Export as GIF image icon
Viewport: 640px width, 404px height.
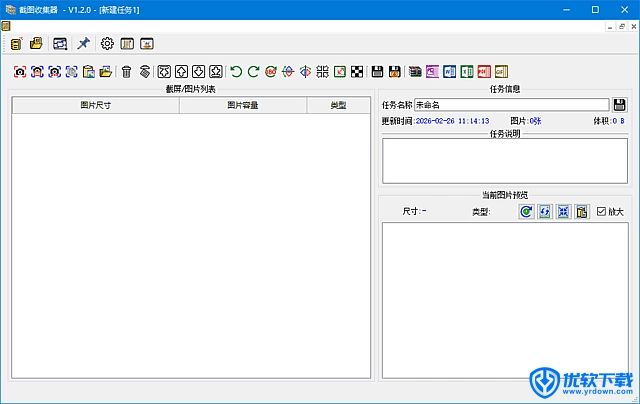[500, 71]
